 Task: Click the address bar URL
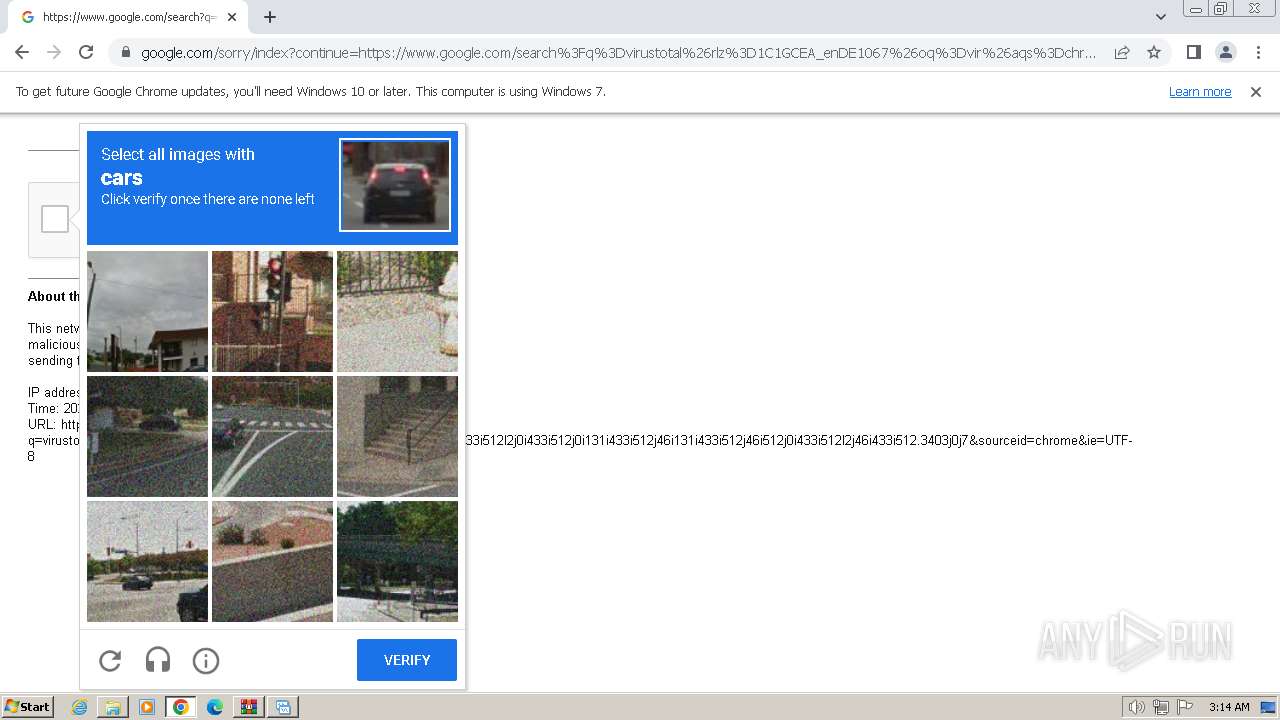point(618,53)
